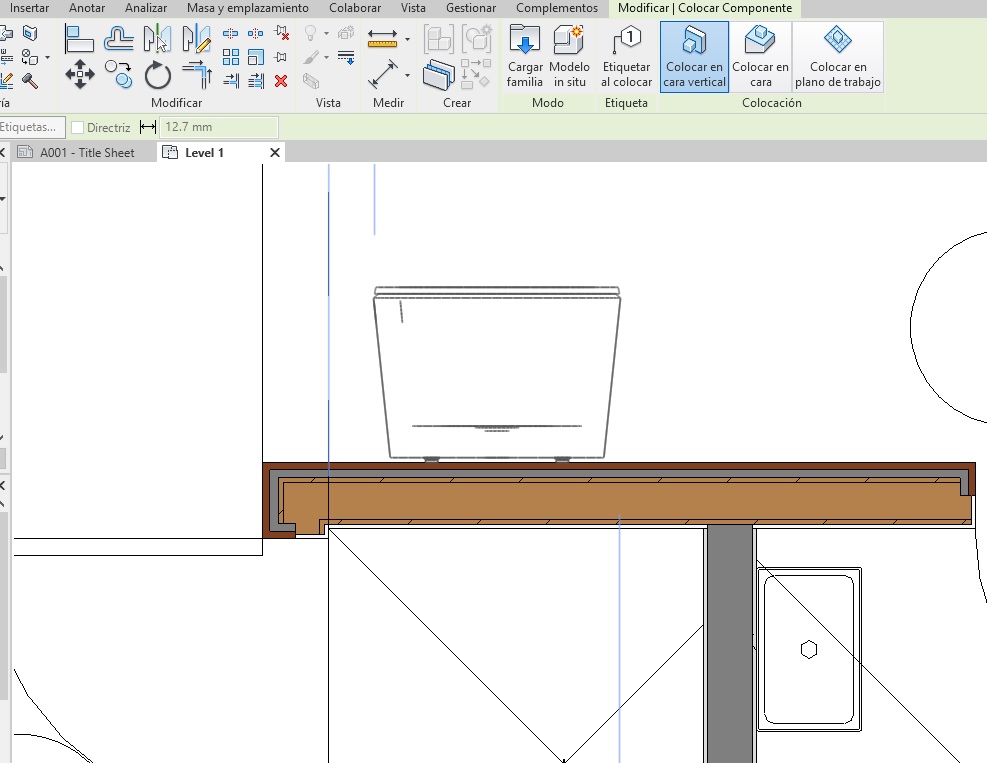This screenshot has width=987, height=763.
Task: Click the red X Delete icon
Action: (281, 81)
